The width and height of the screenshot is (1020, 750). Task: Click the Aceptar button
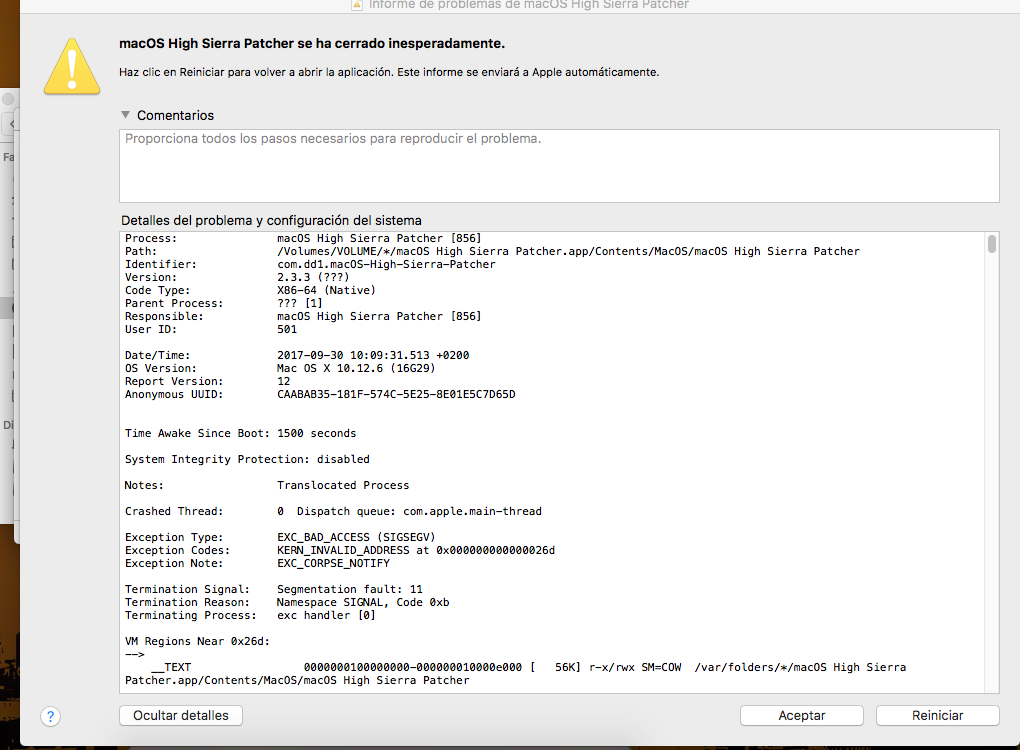(x=801, y=716)
